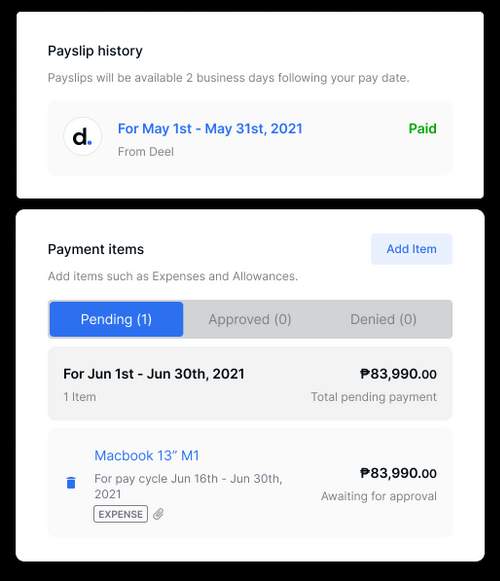The width and height of the screenshot is (500, 581).
Task: Open the Macbook 13" M1 item link
Action: point(147,455)
